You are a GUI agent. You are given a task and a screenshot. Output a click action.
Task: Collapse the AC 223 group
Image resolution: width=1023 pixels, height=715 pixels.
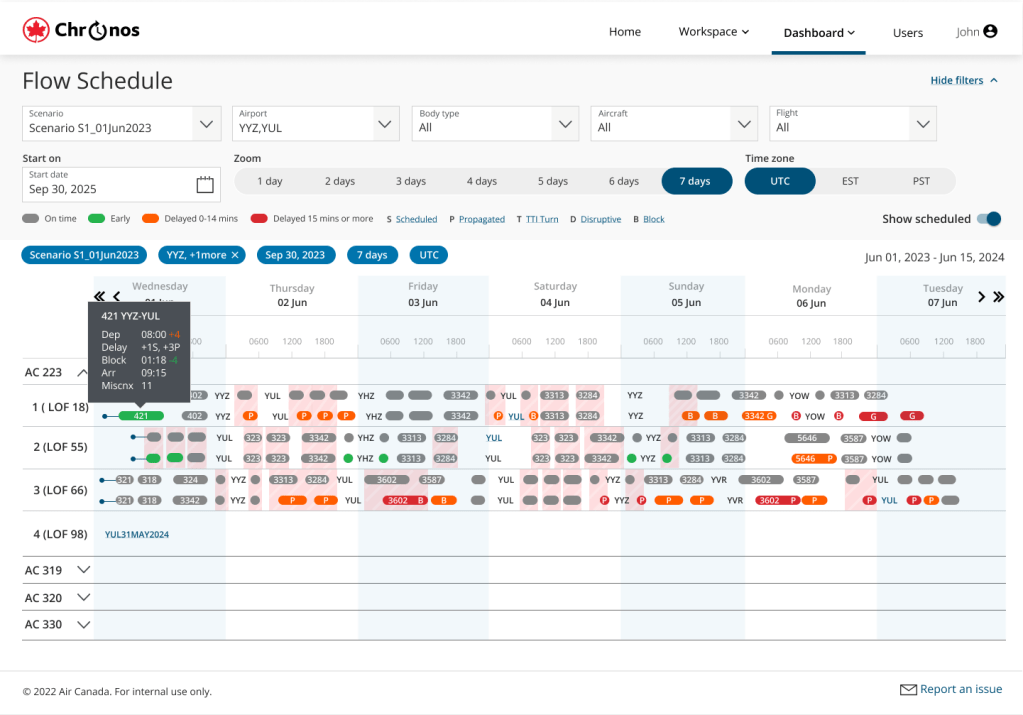click(84, 372)
